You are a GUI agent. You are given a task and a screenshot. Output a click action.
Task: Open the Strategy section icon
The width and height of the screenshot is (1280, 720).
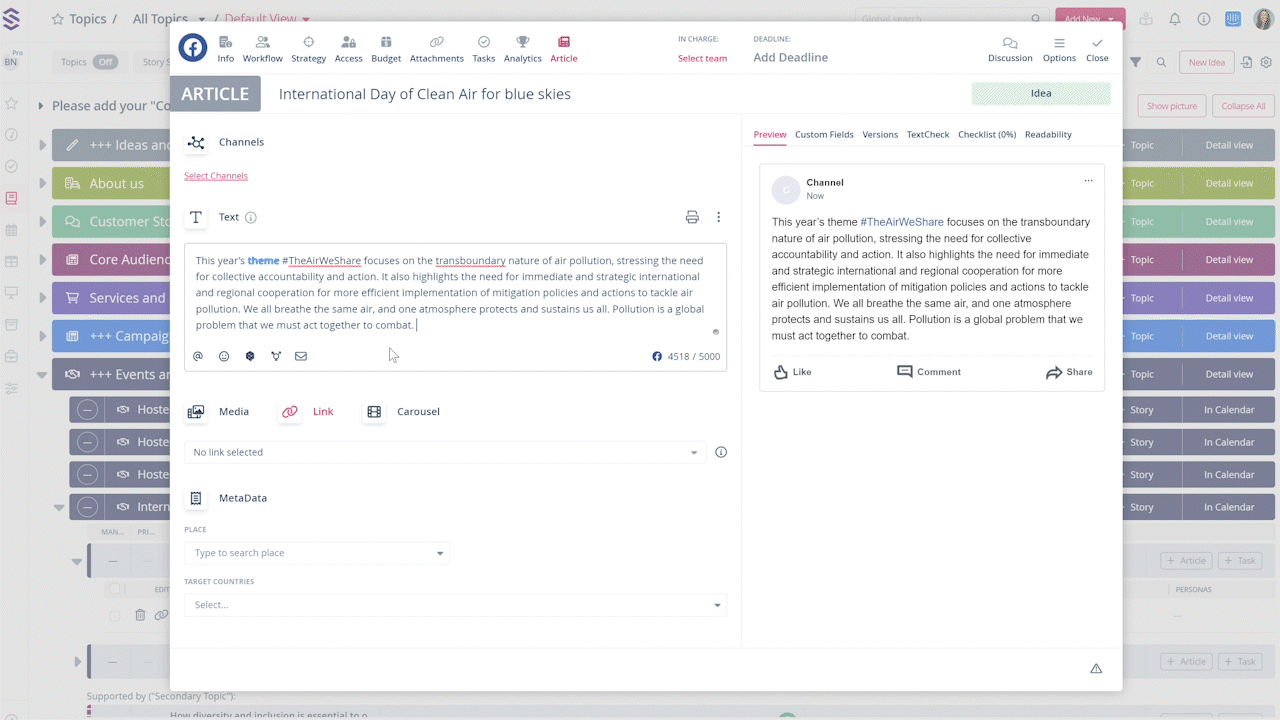tap(308, 43)
